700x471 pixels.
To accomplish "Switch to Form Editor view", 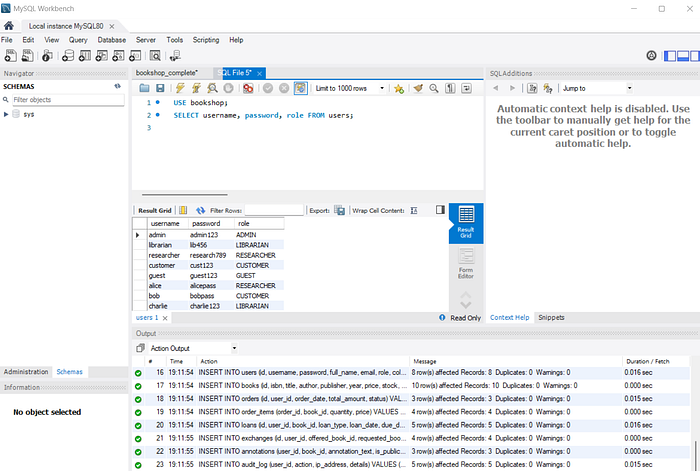I will [466, 264].
